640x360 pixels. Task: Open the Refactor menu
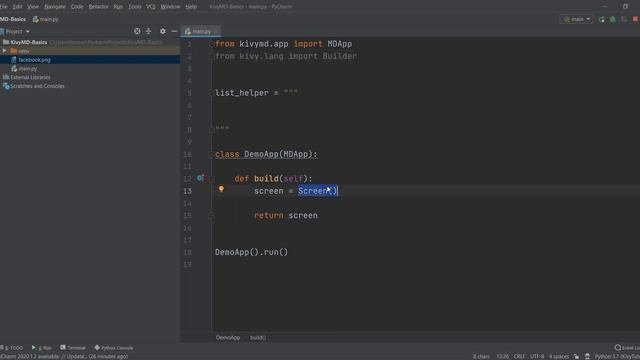98,7
